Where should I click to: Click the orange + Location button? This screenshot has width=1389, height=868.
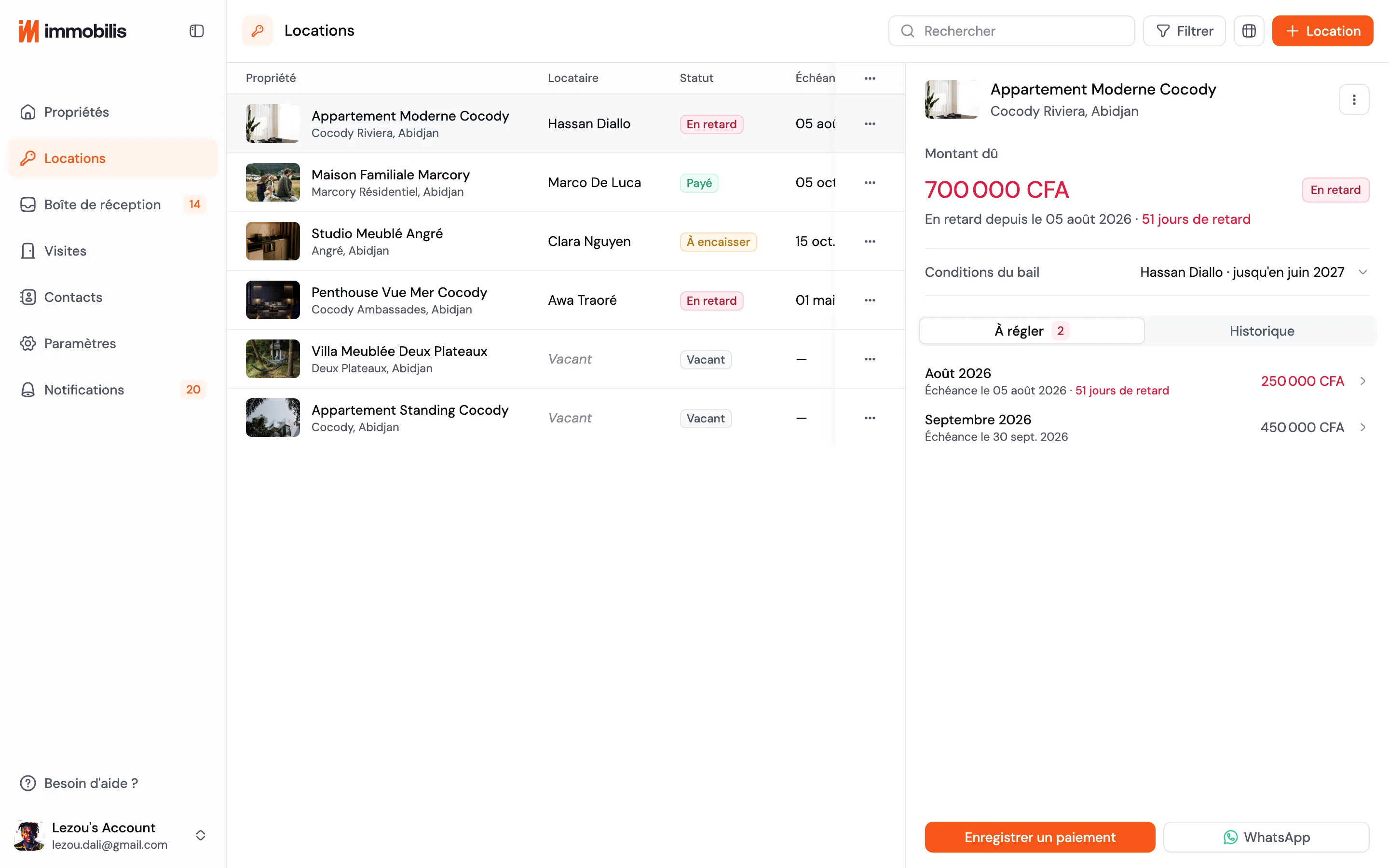tap(1322, 31)
